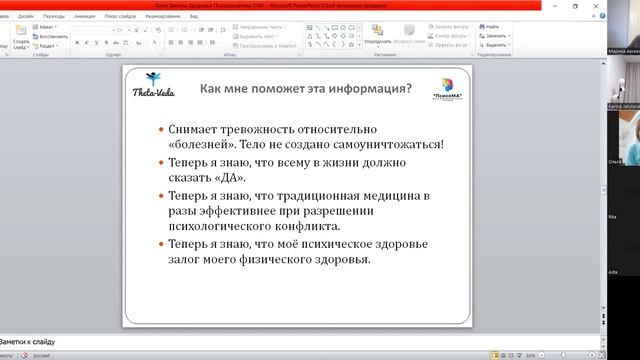Open the Change Case (Aa) menu
The image size is (640, 360).
[139, 42]
